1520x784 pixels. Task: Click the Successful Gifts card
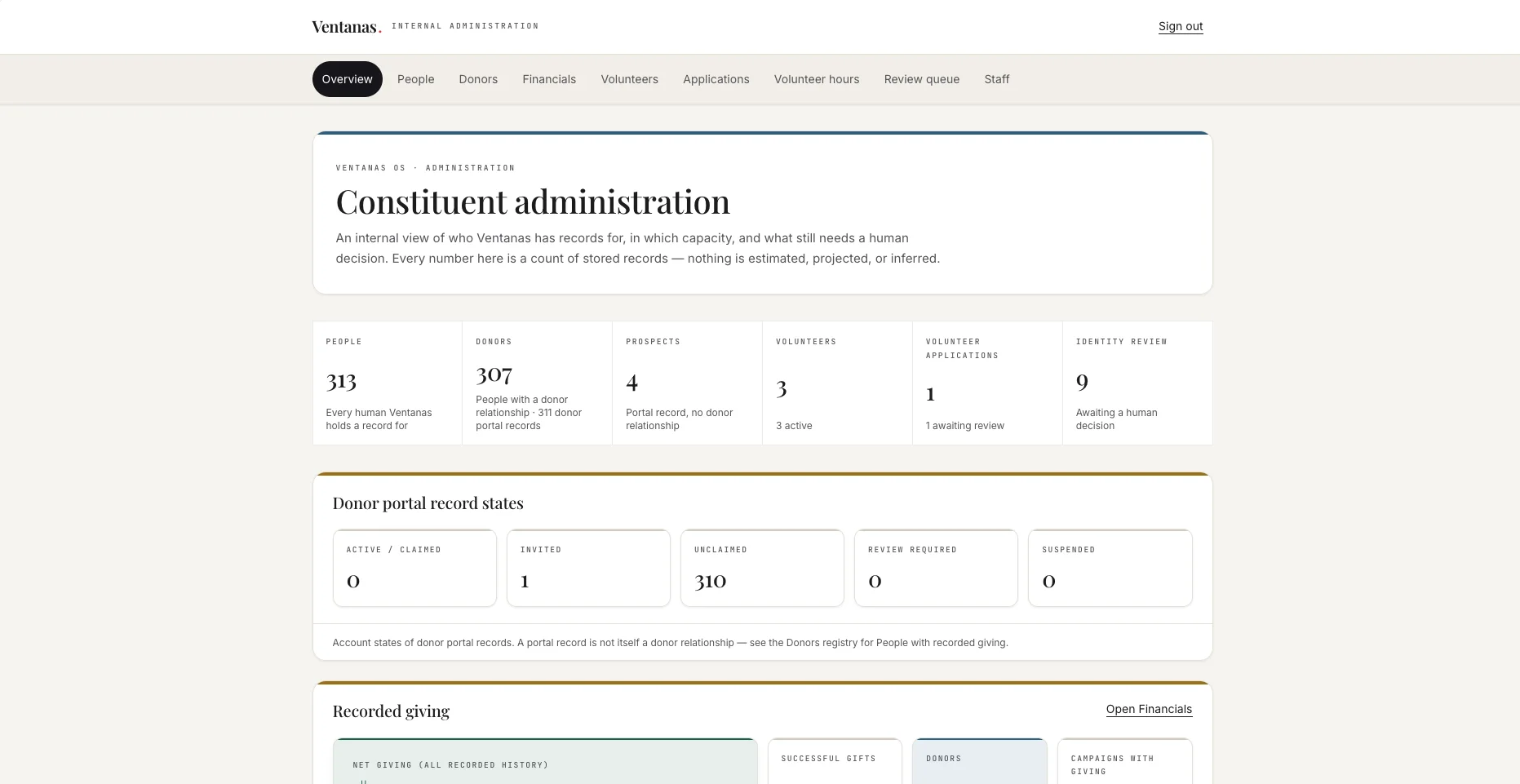pyautogui.click(x=835, y=761)
